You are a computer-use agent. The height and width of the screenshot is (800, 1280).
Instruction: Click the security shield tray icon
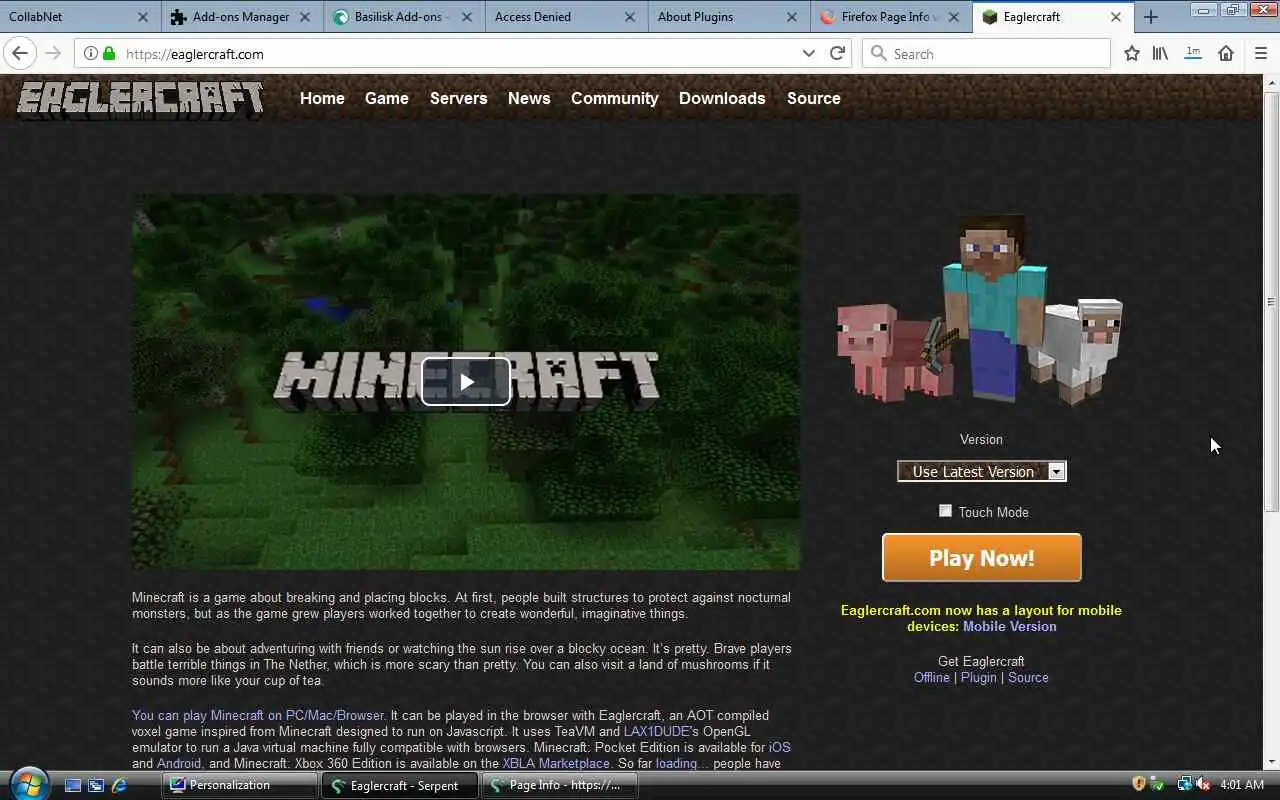[1139, 785]
